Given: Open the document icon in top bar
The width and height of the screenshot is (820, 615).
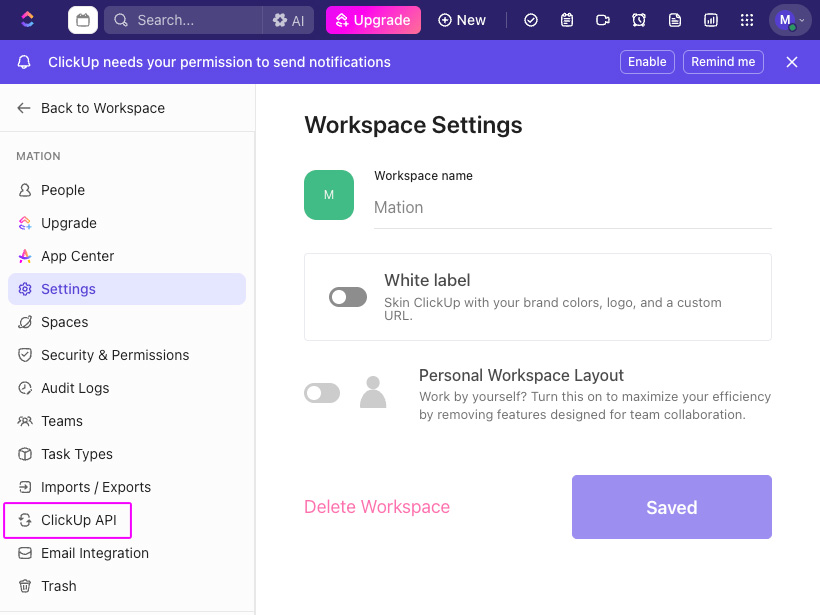Looking at the screenshot, I should [x=675, y=20].
